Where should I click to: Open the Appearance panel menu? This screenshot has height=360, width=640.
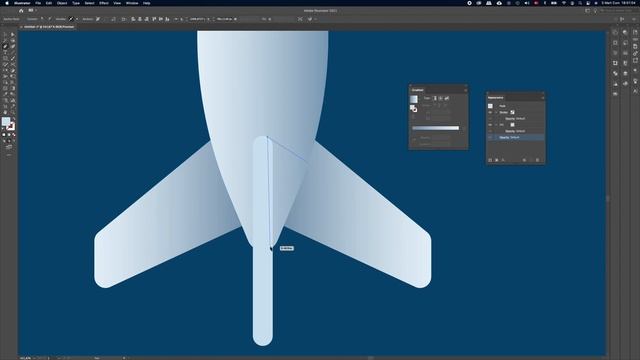coord(543,98)
